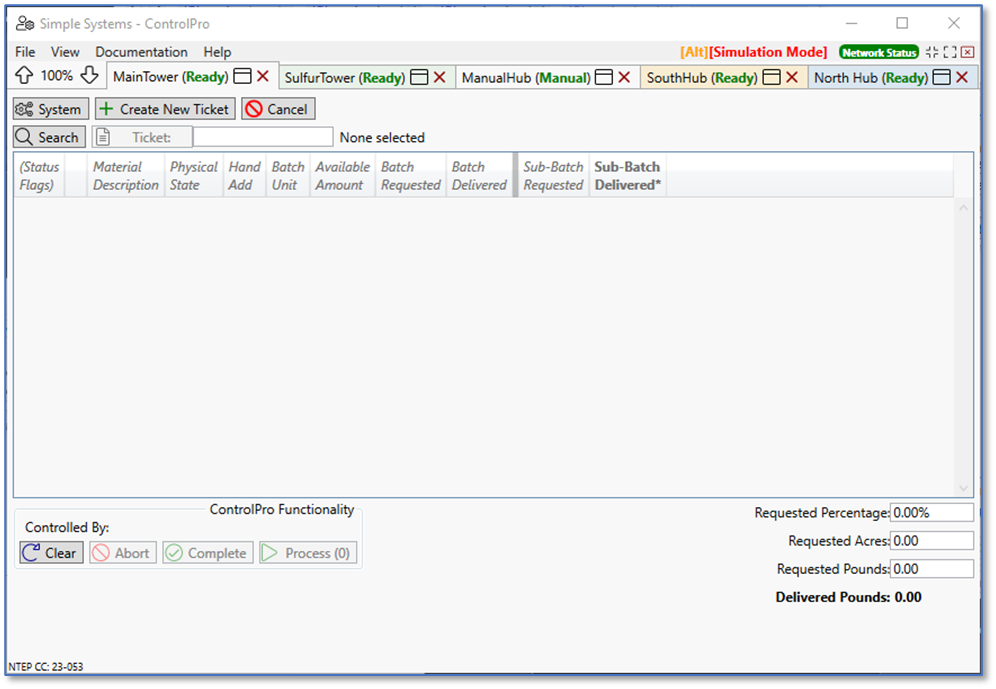The image size is (996, 689).
Task: Click the collapse-arrows icon beside Network Status
Action: pos(932,52)
